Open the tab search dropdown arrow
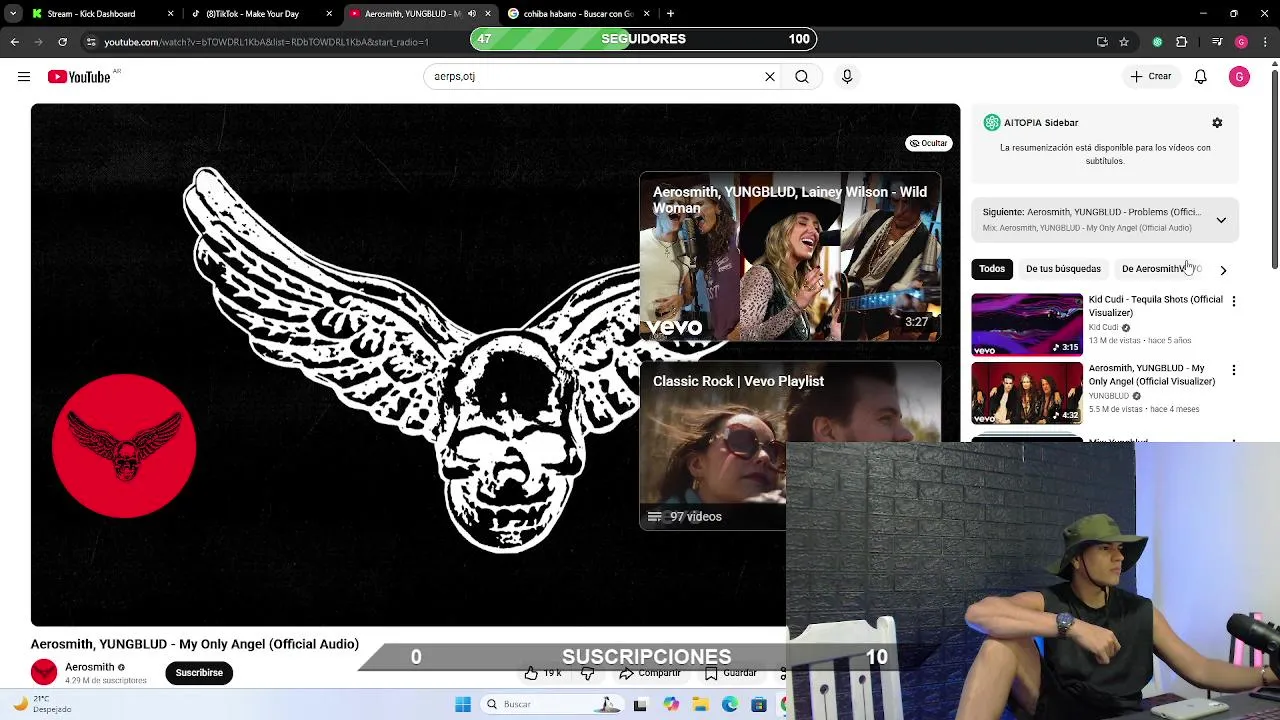1280x720 pixels. (13, 14)
